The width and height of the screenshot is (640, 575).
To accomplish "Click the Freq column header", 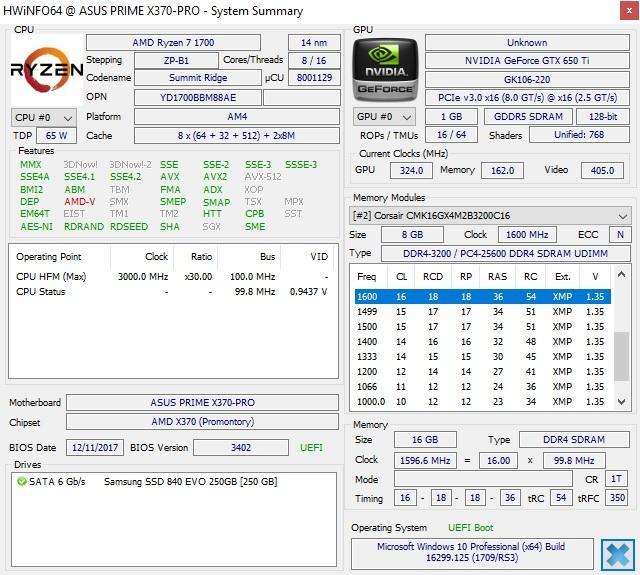I will (x=367, y=277).
